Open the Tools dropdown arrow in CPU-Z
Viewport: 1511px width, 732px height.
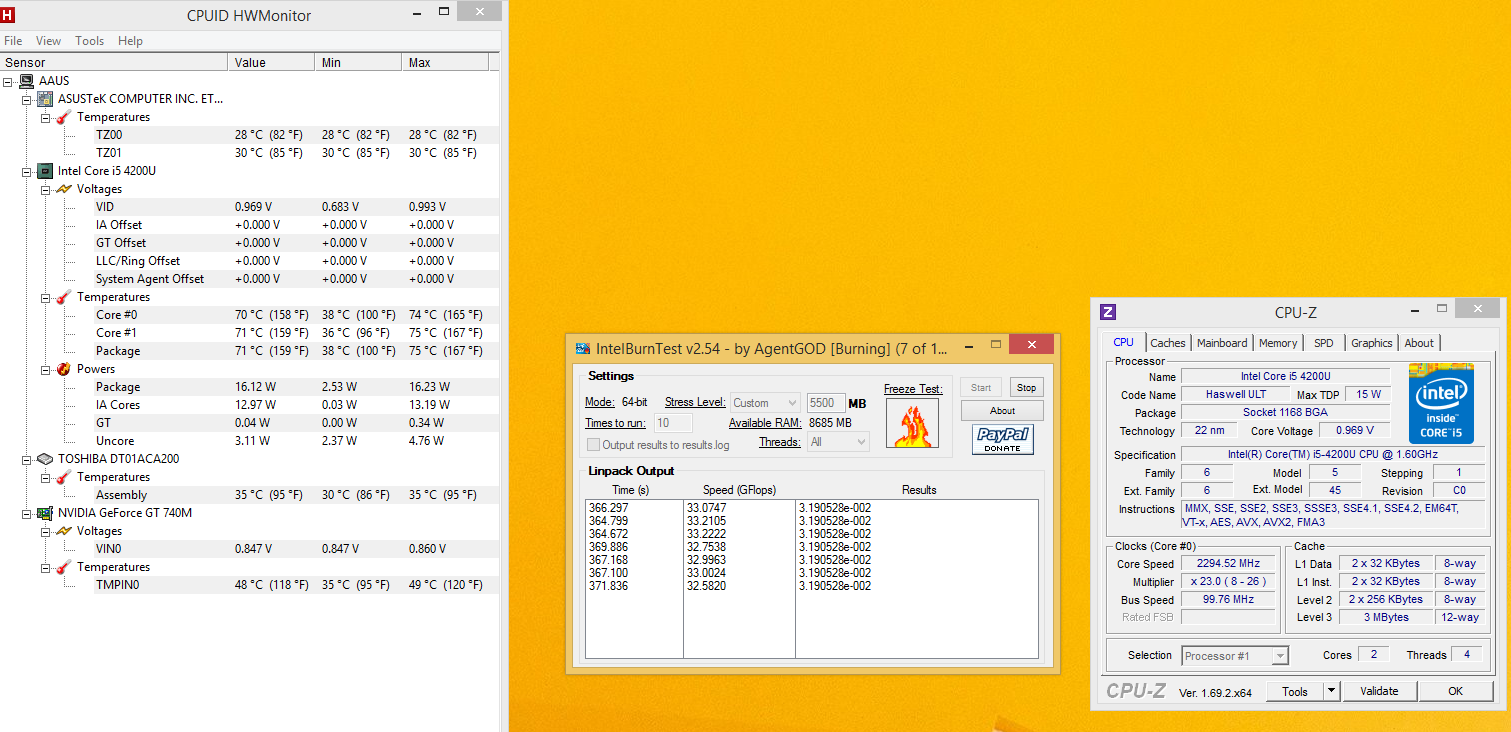coord(1331,691)
